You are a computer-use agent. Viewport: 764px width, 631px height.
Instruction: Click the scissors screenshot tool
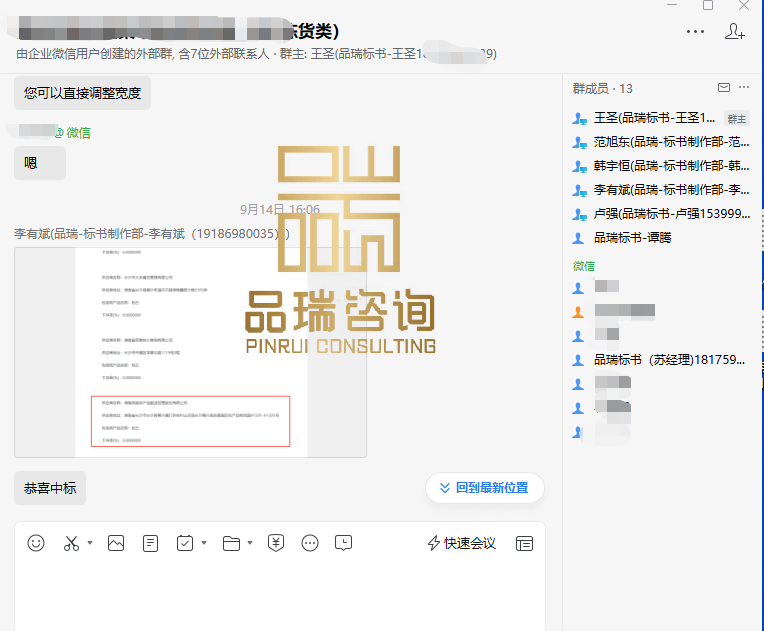coord(71,543)
